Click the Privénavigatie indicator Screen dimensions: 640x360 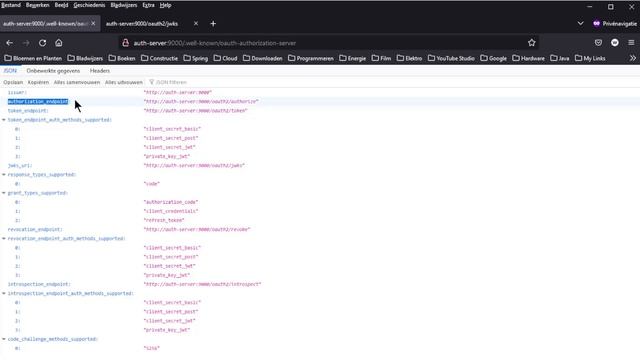tap(615, 24)
